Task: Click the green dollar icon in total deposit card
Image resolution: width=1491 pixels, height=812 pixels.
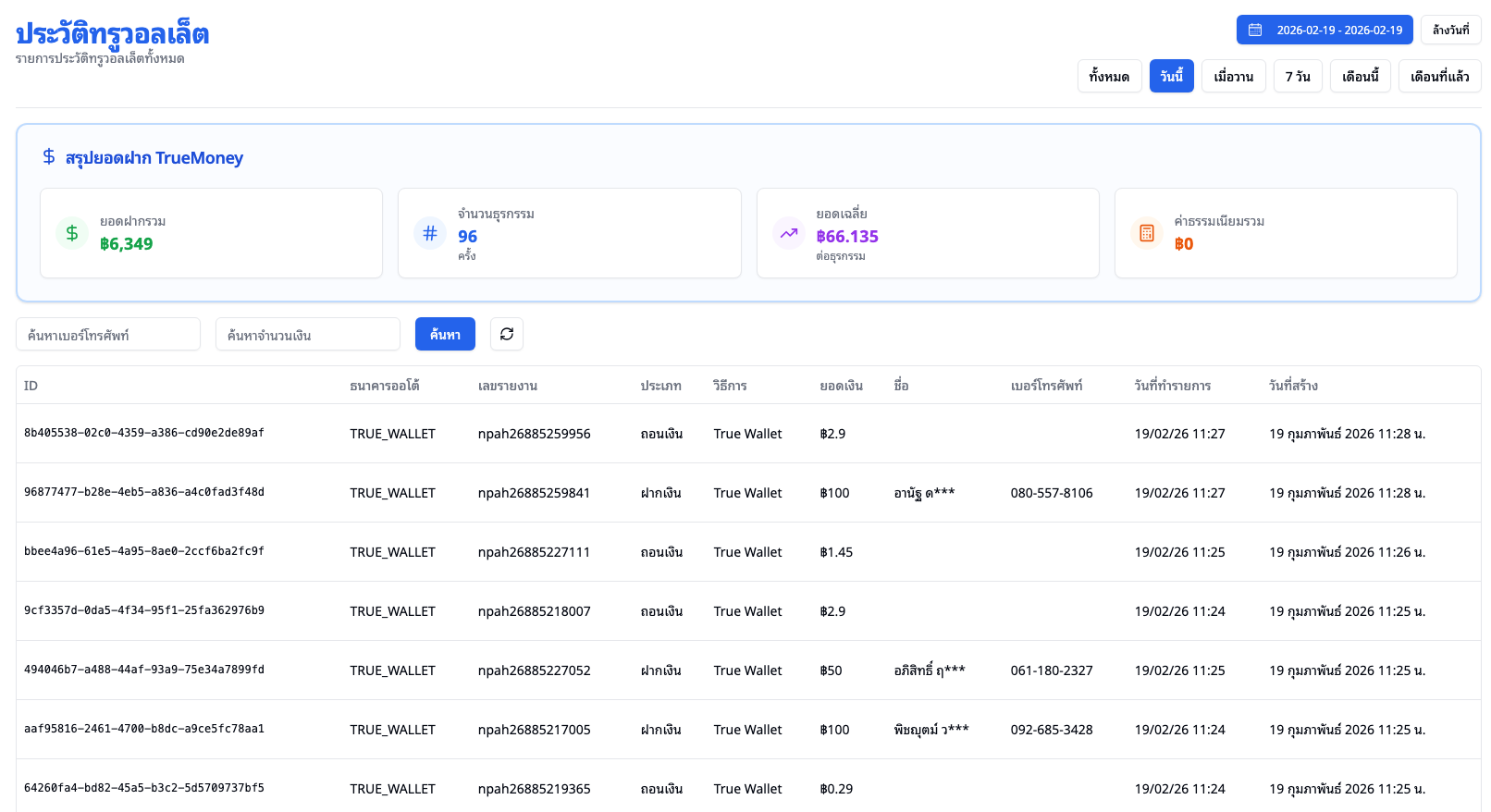Action: [x=72, y=233]
